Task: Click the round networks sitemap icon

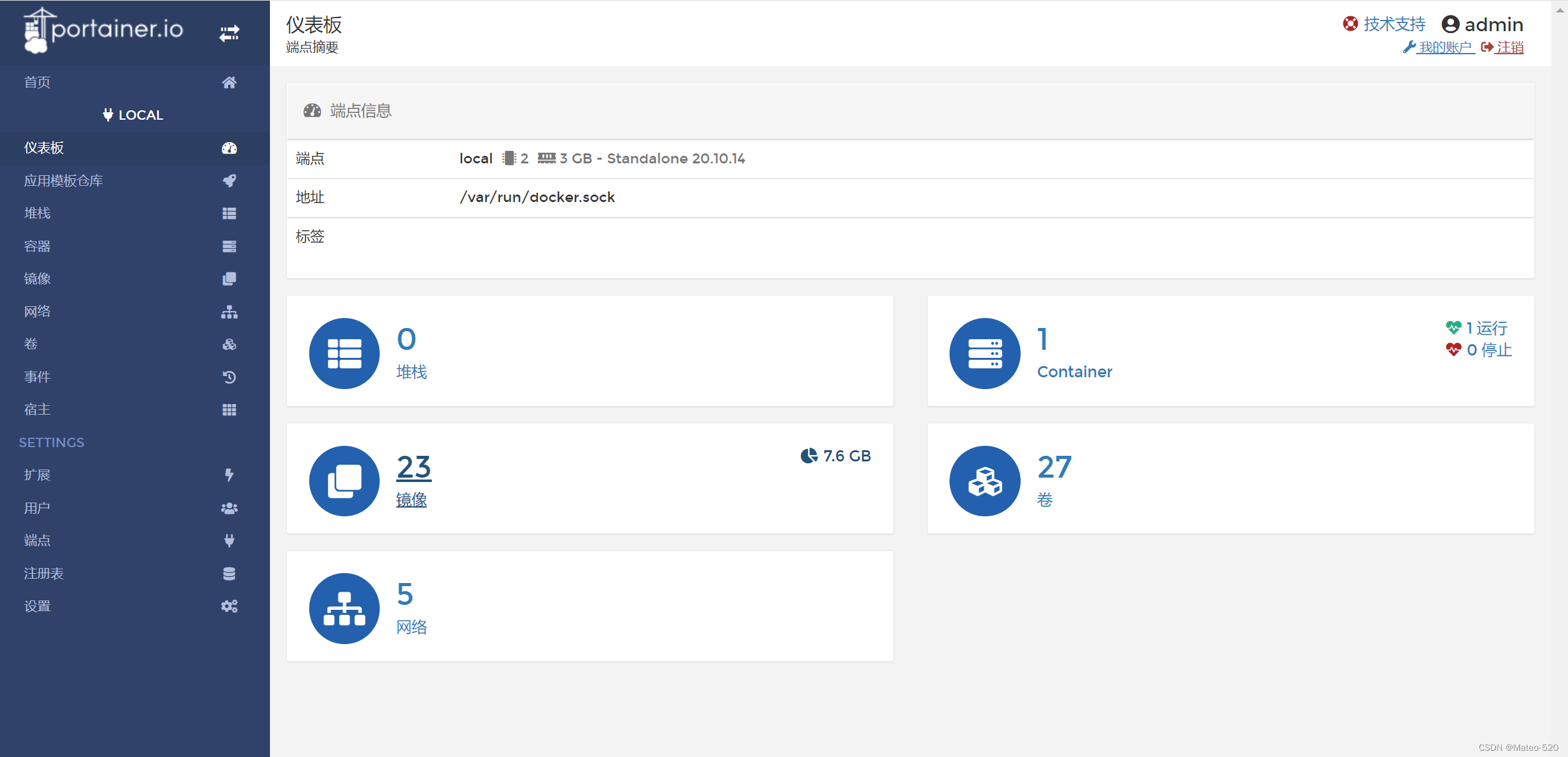Action: tap(344, 609)
